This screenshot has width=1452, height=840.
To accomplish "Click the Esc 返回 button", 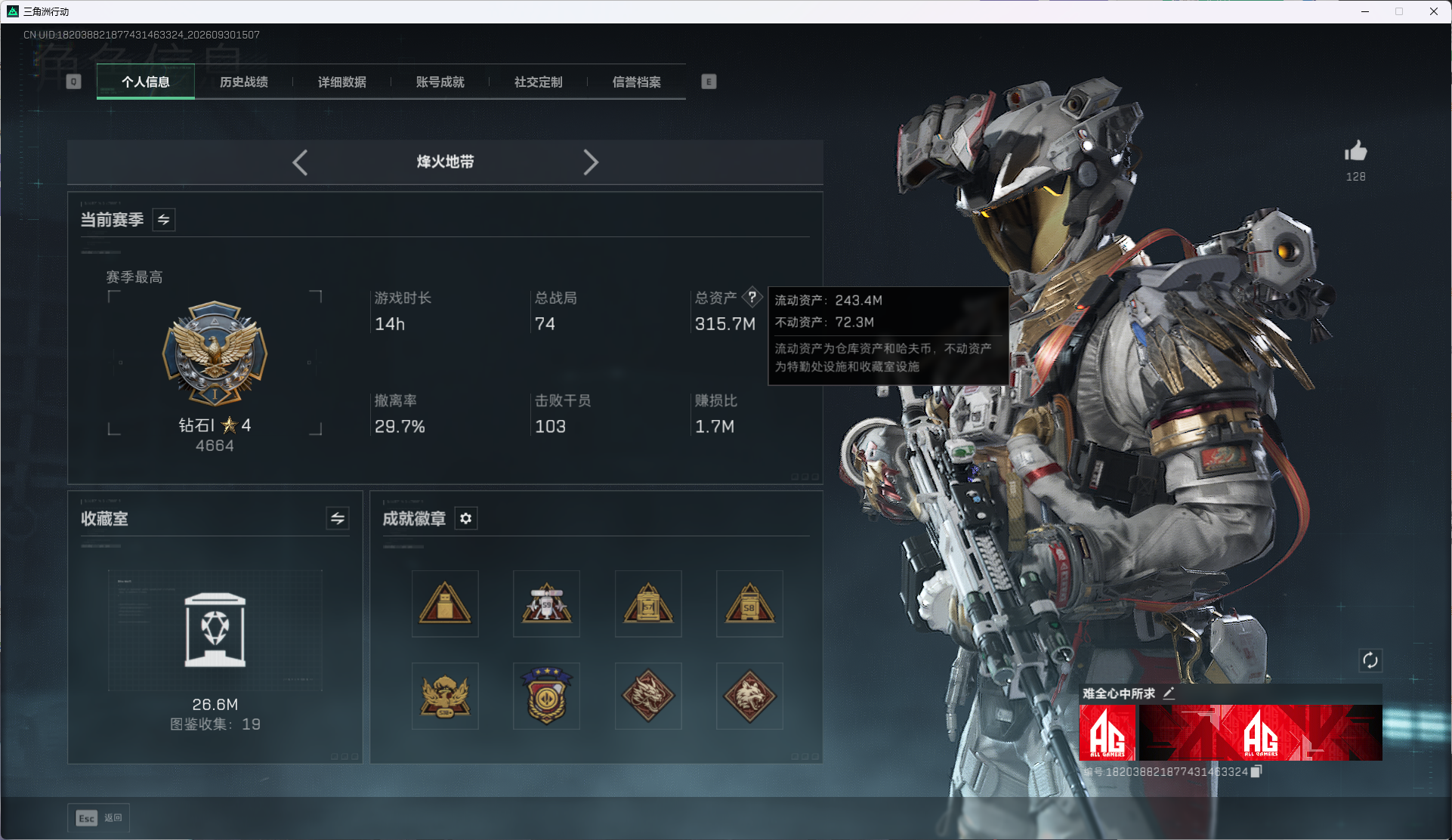I will click(x=99, y=817).
